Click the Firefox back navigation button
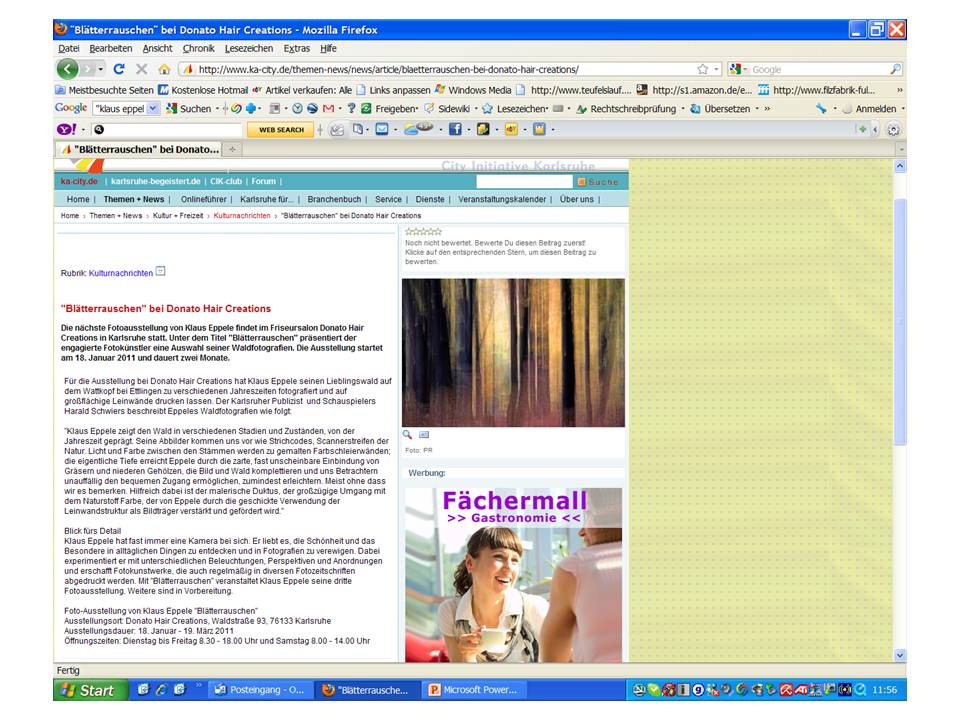960x720 pixels. pyautogui.click(x=67, y=69)
